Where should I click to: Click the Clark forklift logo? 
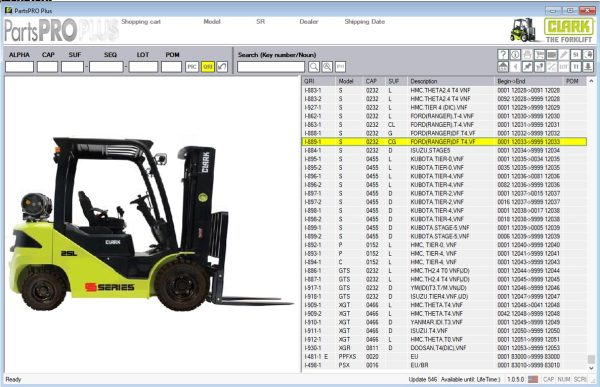(x=569, y=31)
